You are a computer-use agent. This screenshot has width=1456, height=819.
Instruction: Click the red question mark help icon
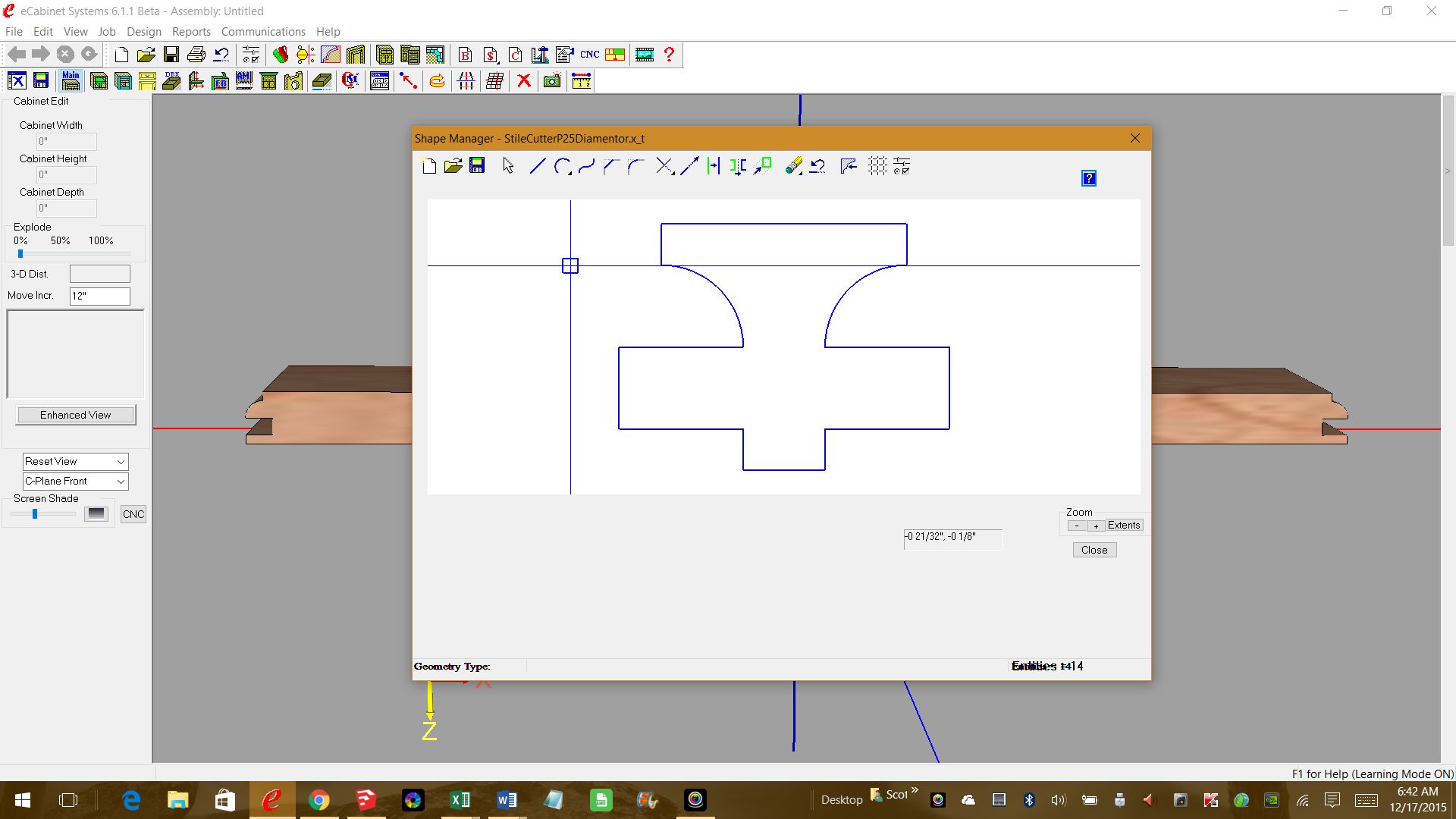pos(669,55)
